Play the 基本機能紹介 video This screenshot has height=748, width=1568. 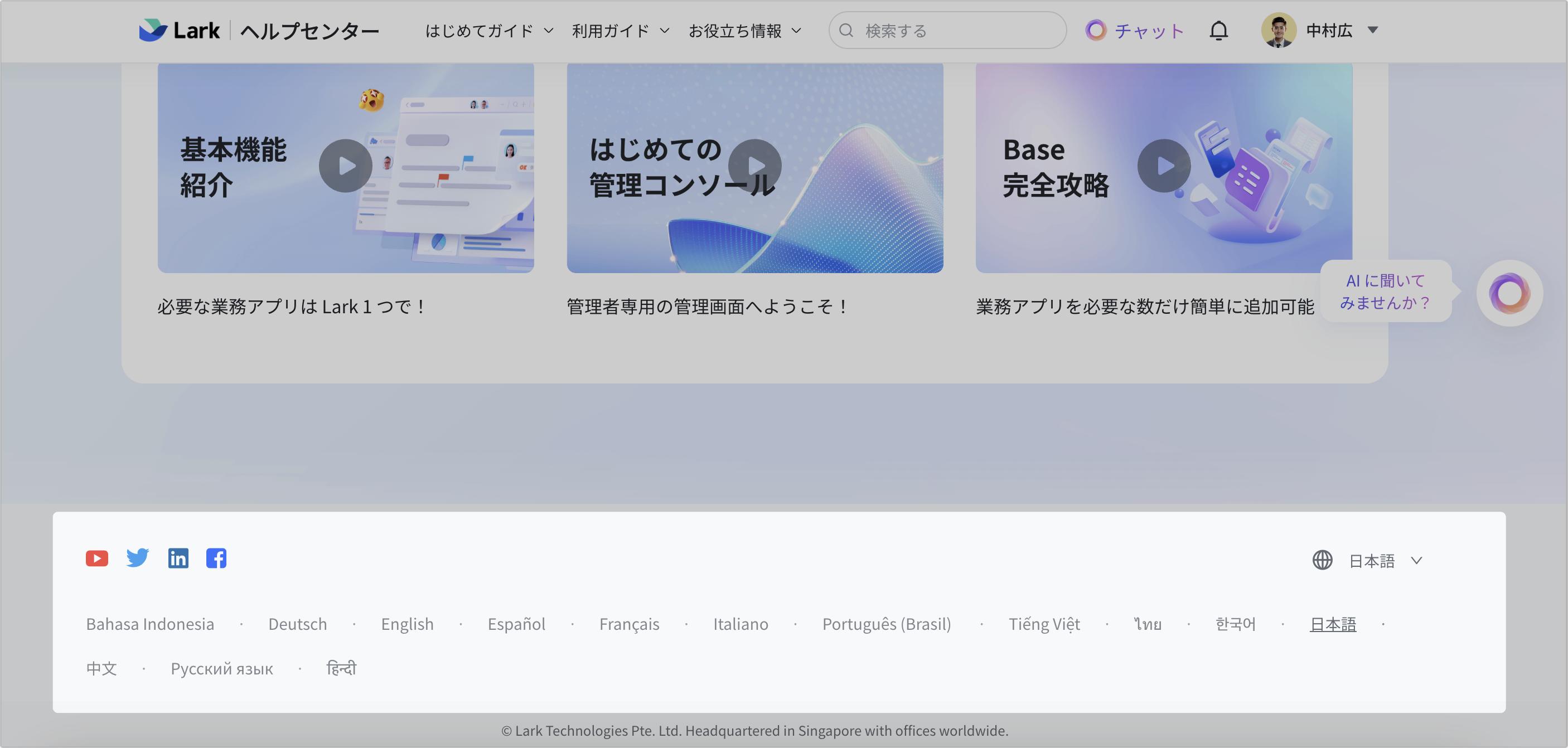(346, 166)
